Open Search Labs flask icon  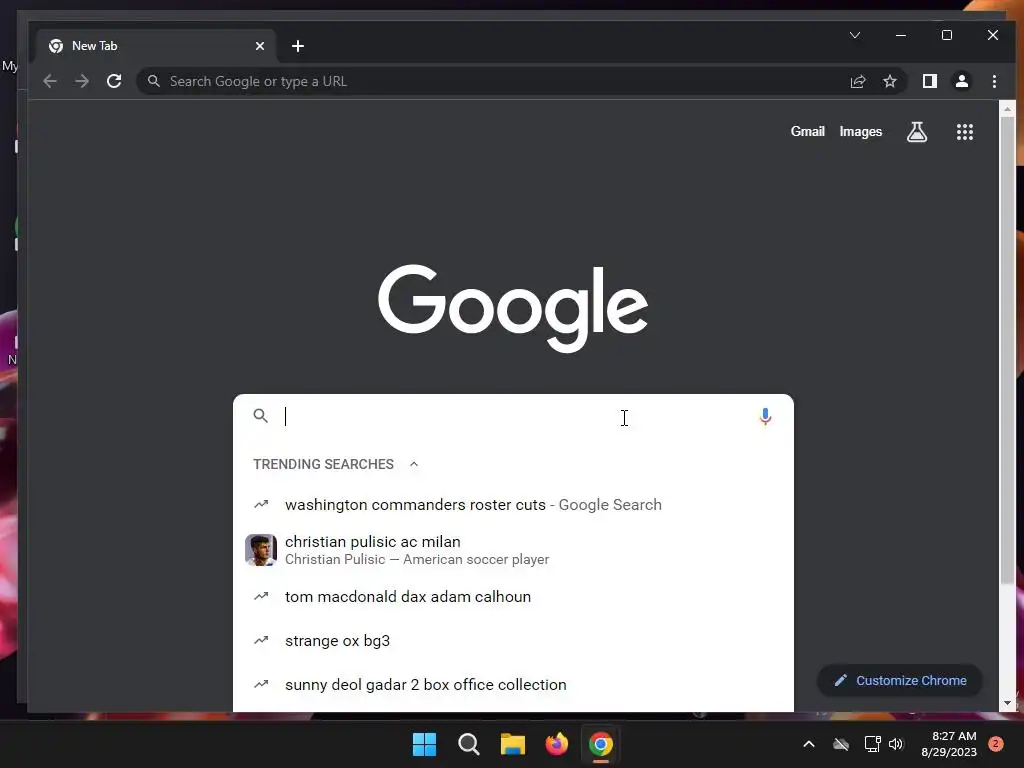point(917,132)
